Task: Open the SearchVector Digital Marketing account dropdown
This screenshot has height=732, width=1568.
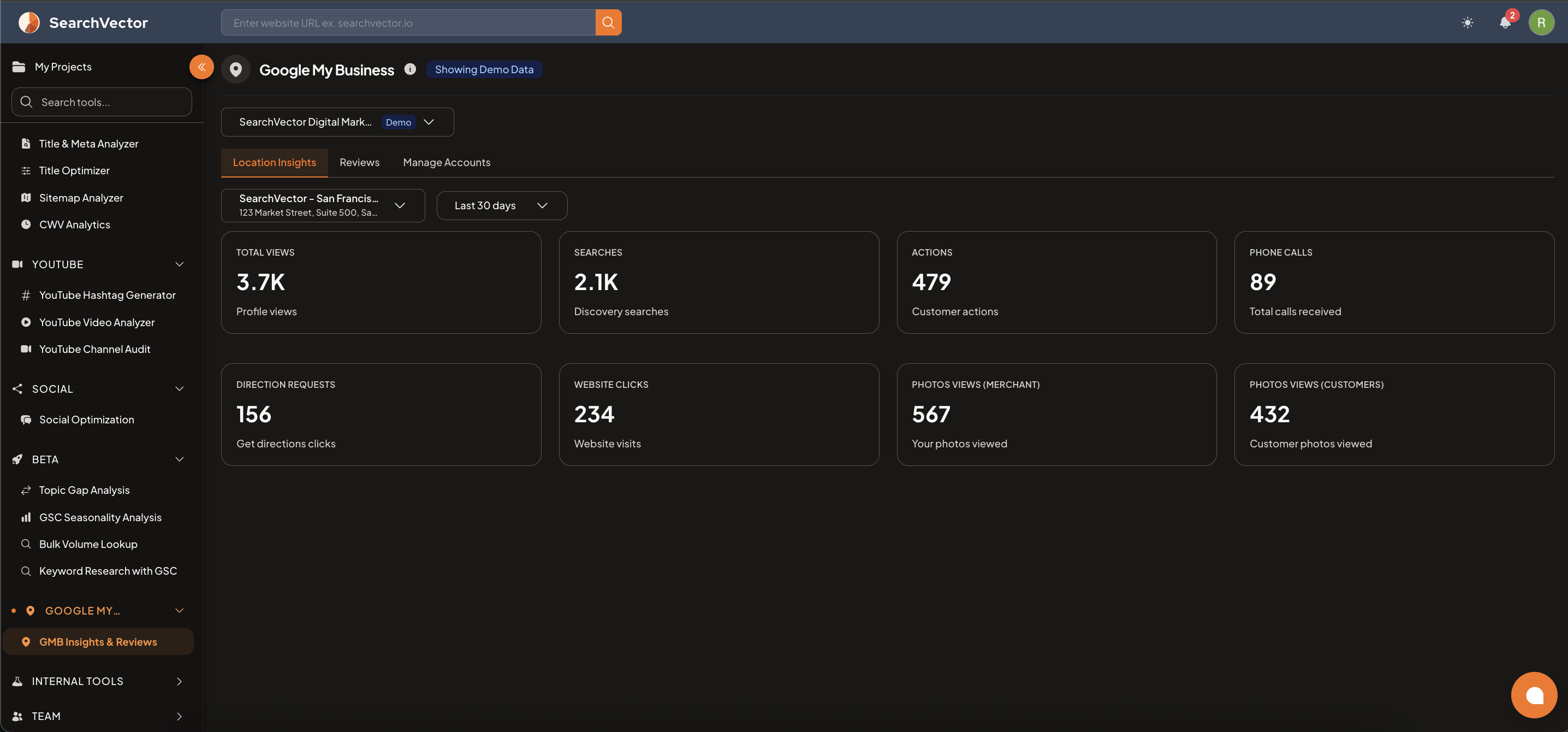Action: tap(337, 122)
